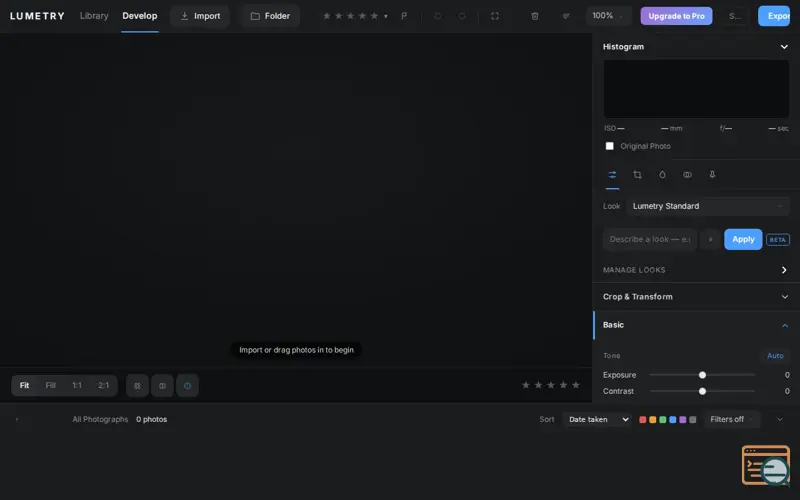Image resolution: width=800 pixels, height=500 pixels.
Task: Filter by blue color label
Action: (672, 419)
